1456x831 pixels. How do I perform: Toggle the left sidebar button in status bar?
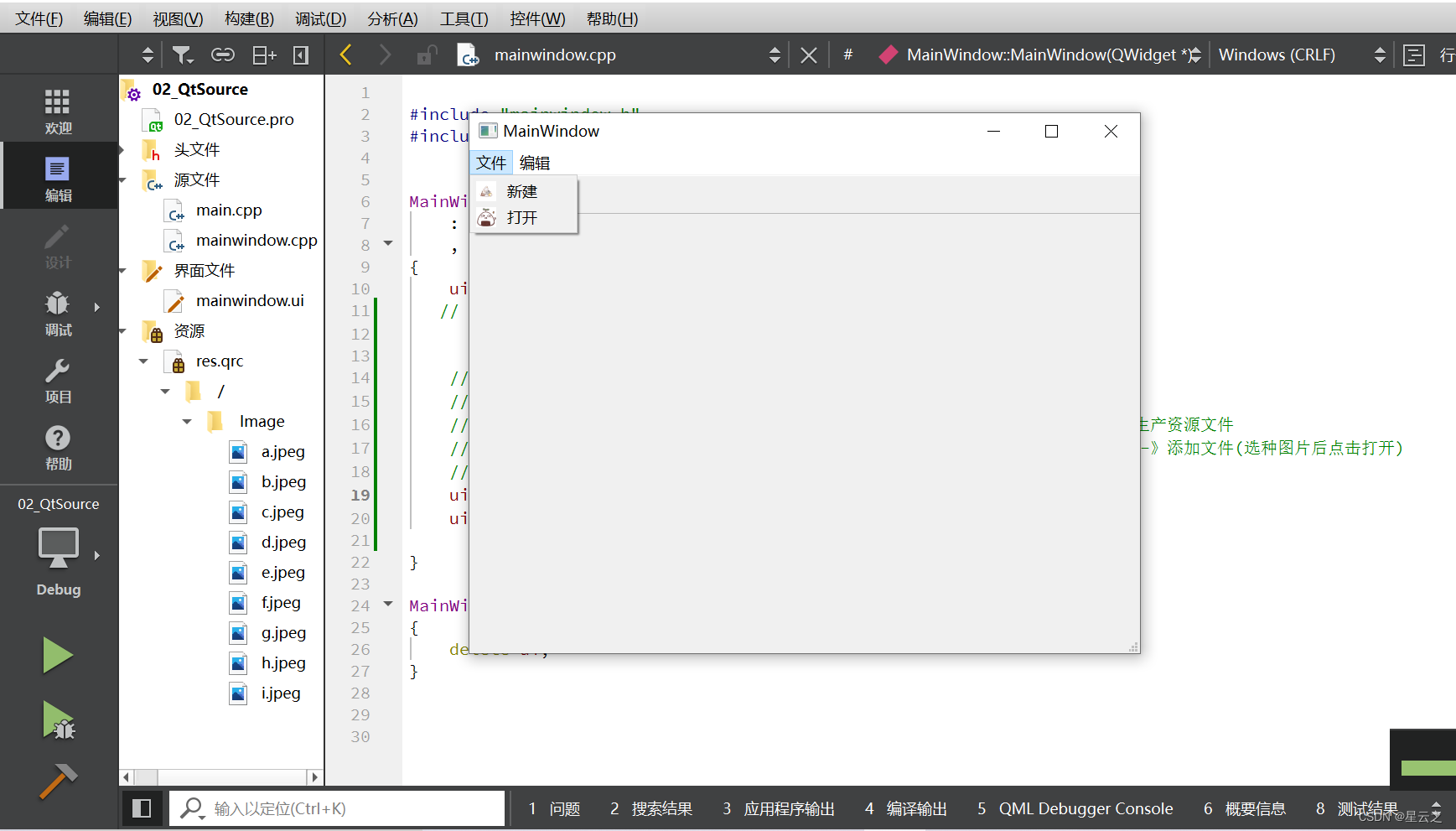coord(142,808)
